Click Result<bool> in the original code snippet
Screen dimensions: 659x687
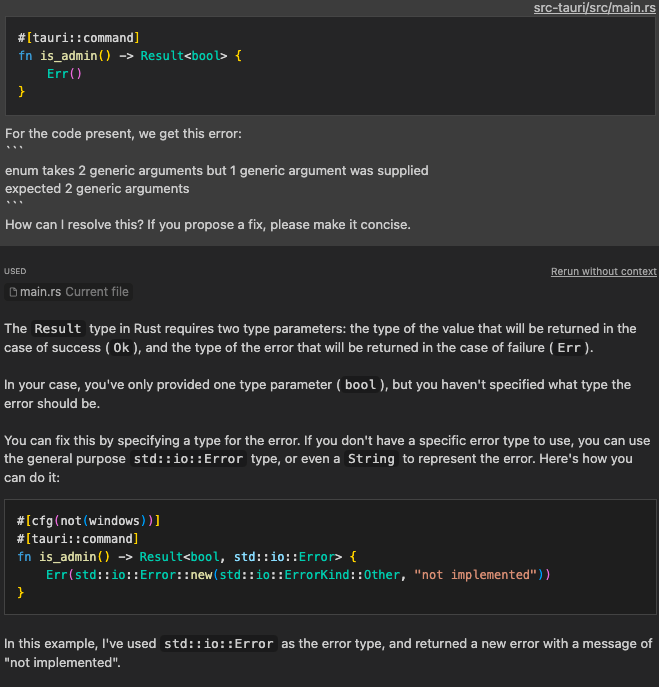tap(184, 56)
